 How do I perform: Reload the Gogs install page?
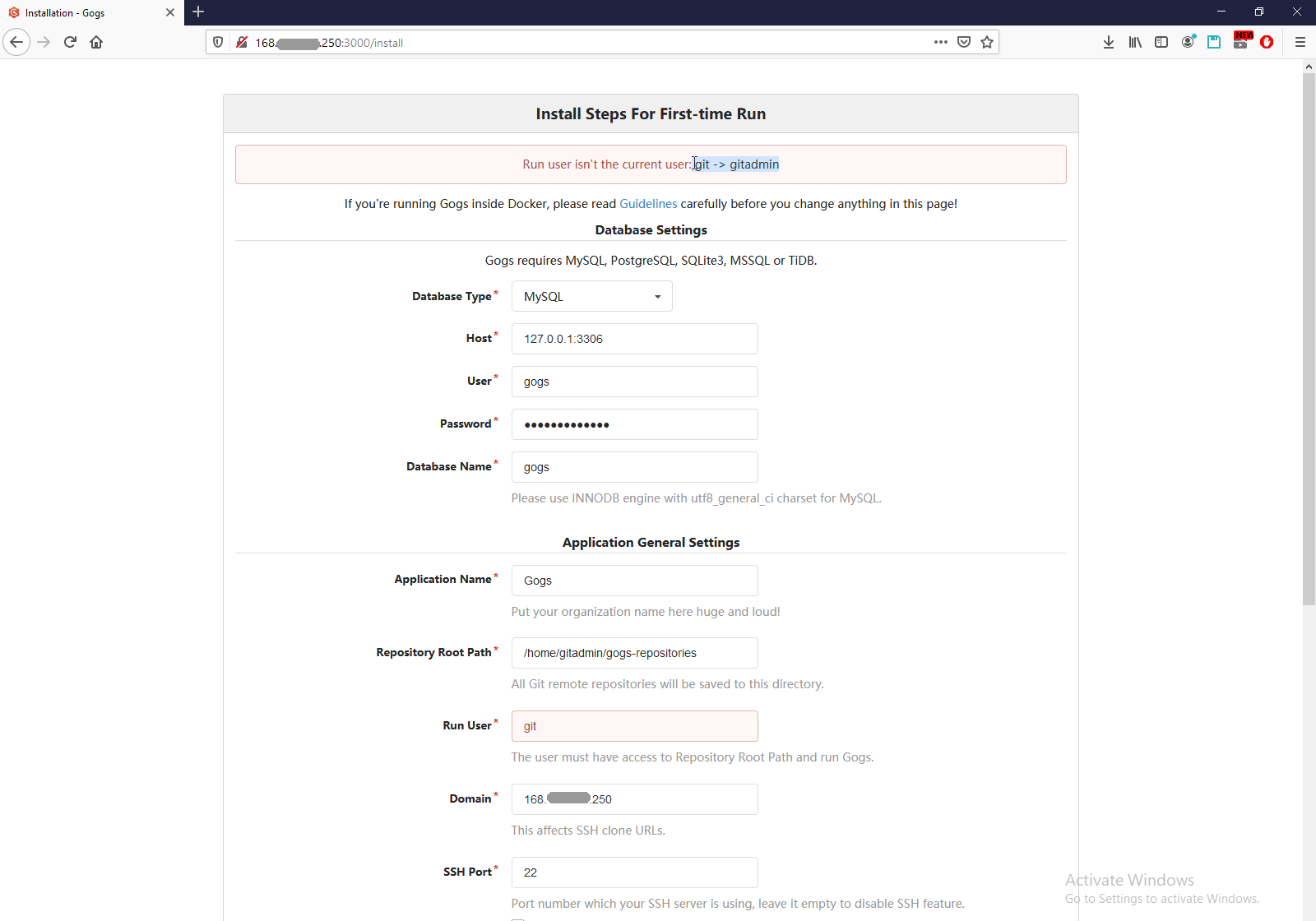click(70, 42)
